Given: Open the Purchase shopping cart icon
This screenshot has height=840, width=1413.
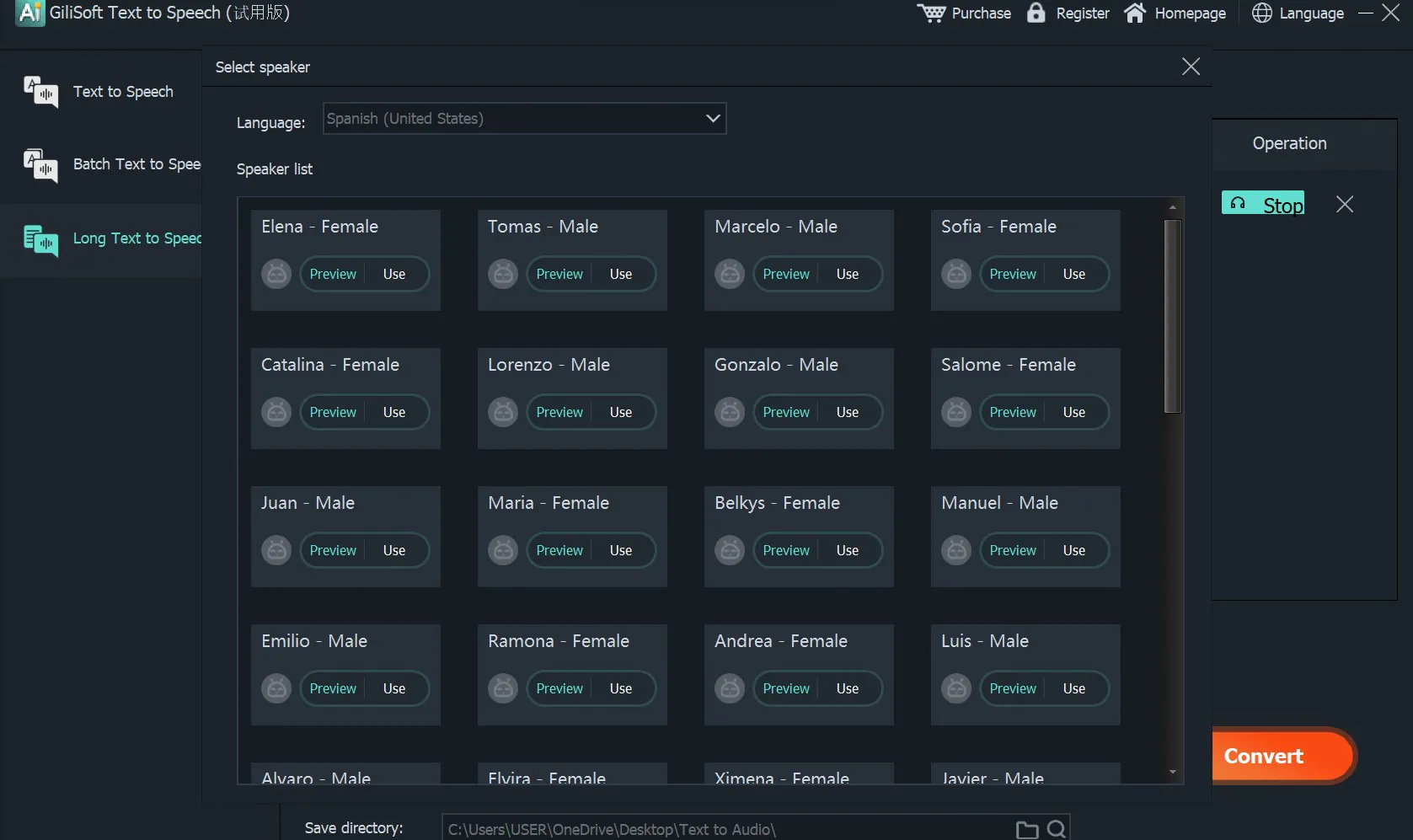Looking at the screenshot, I should coord(931,13).
